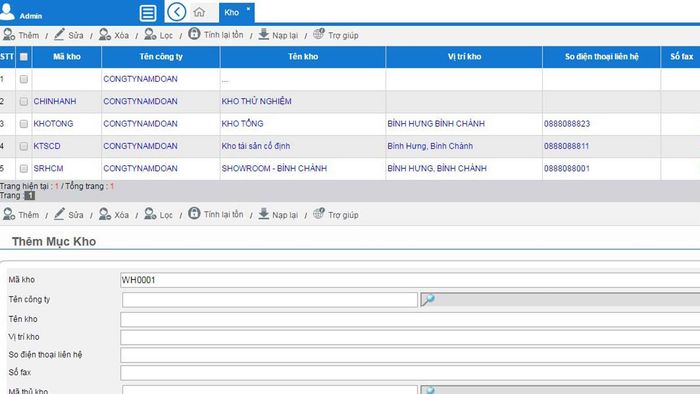Go to page 1 in pagination
This screenshot has height=394, width=700.
(29, 195)
